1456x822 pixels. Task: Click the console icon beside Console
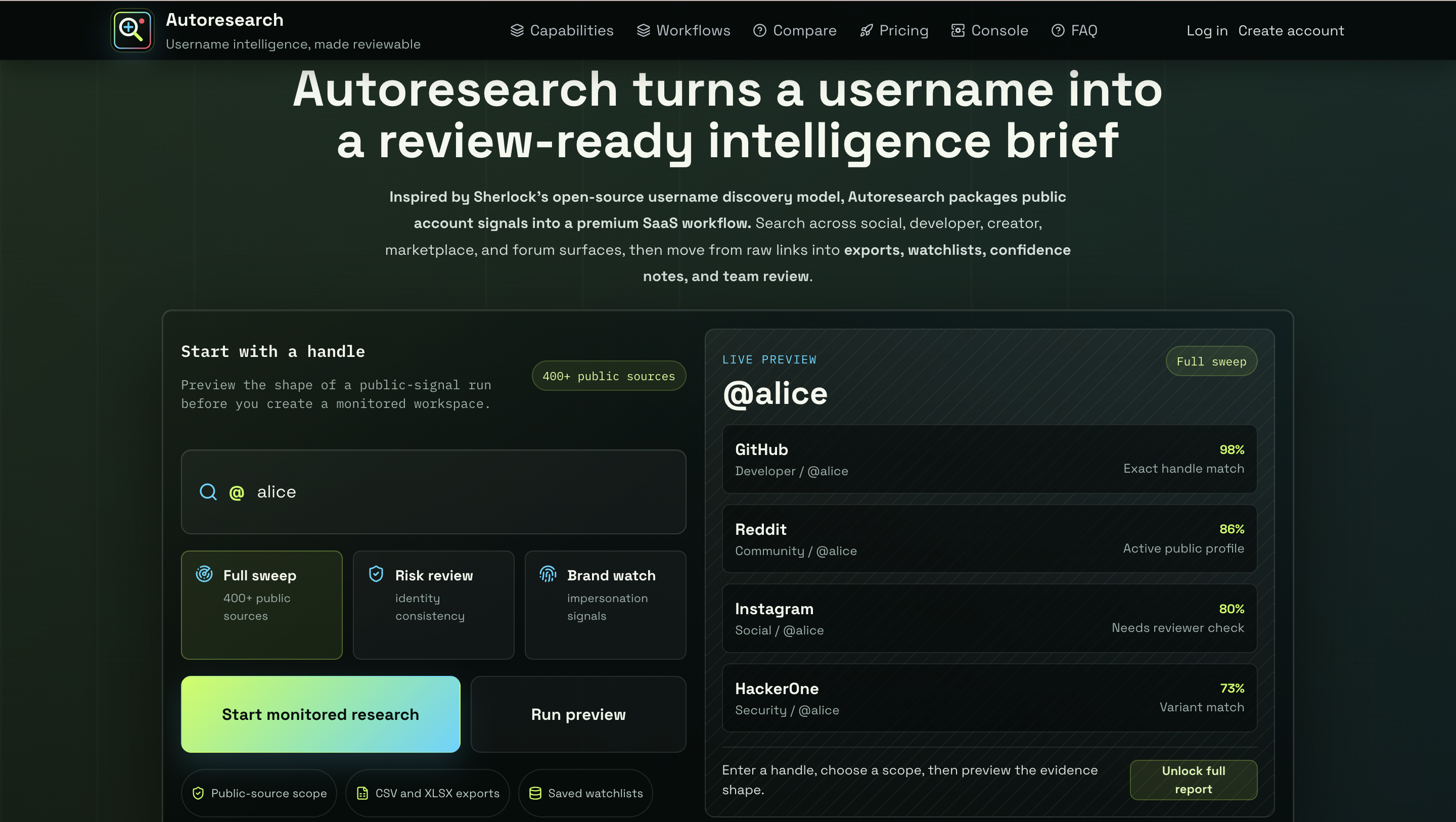(958, 30)
